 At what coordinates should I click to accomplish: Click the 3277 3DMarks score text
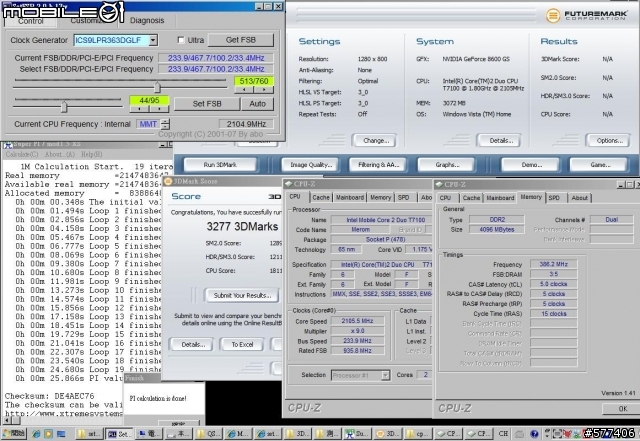click(x=242, y=227)
